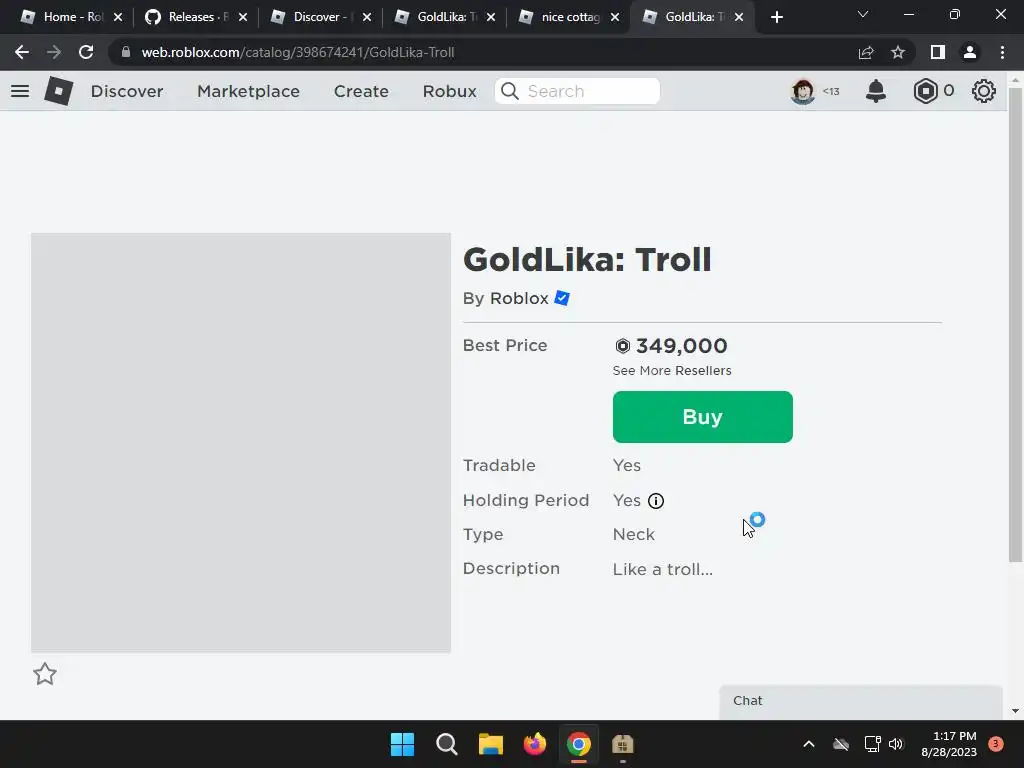Show hidden system tray icons
The height and width of the screenshot is (768, 1024).
click(x=808, y=744)
